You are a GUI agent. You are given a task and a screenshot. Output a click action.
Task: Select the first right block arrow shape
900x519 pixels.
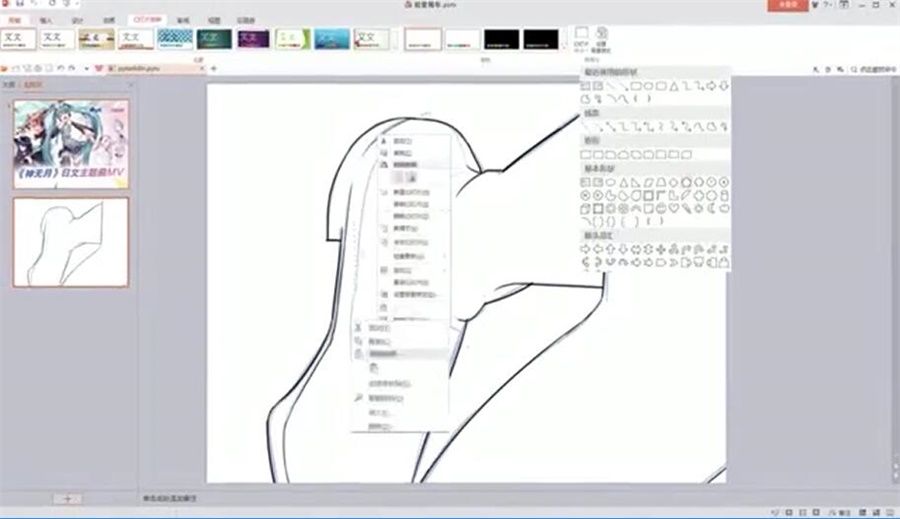click(x=585, y=249)
